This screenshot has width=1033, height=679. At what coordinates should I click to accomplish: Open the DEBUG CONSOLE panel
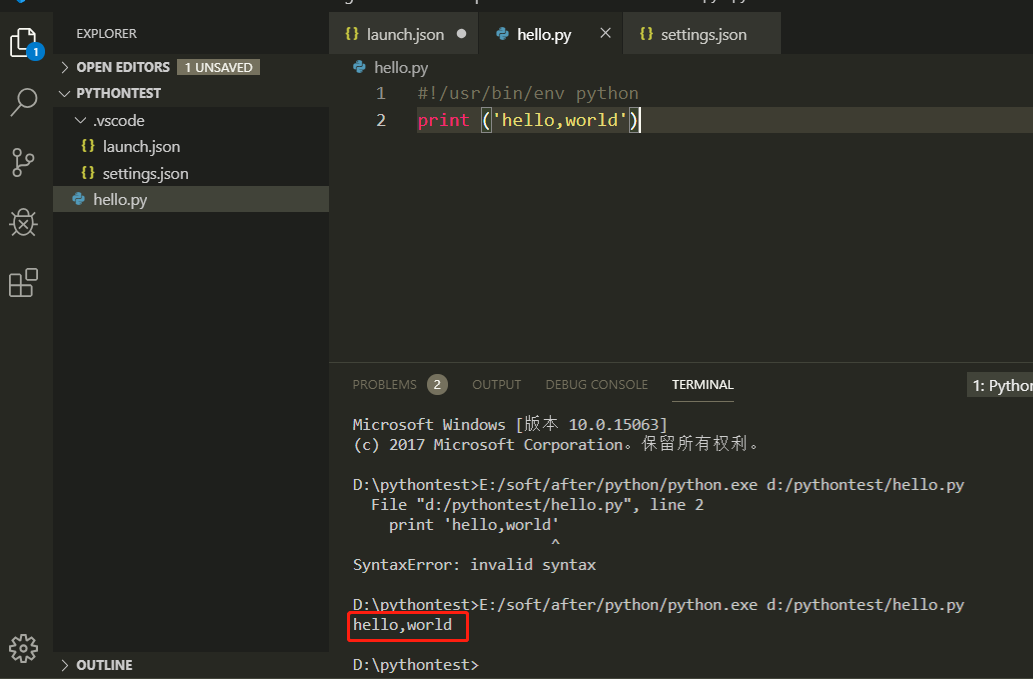(x=596, y=384)
